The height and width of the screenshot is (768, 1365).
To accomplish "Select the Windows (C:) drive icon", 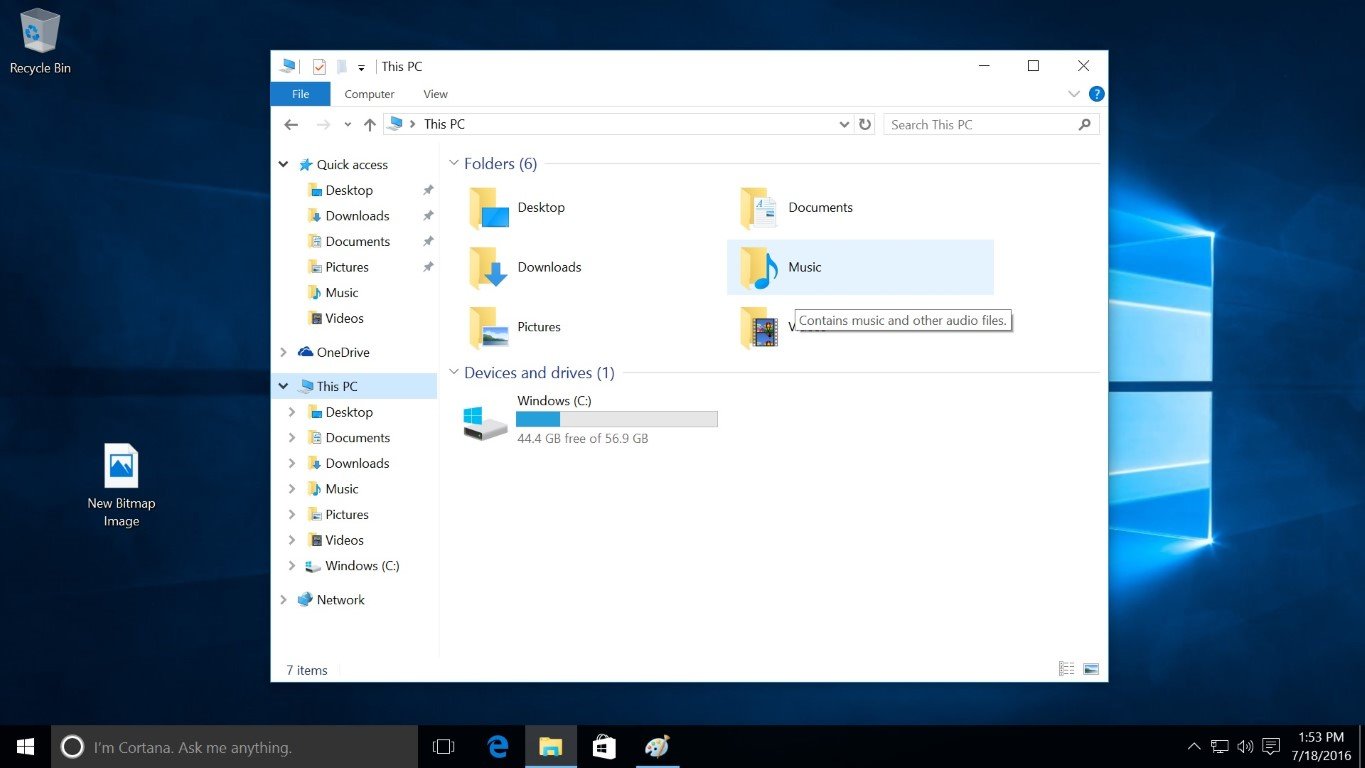I will [485, 422].
